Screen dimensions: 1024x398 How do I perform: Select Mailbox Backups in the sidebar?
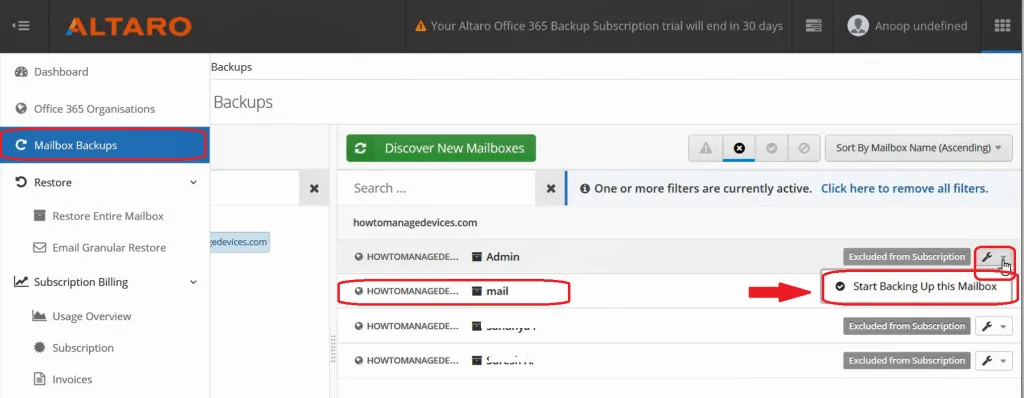tap(104, 145)
